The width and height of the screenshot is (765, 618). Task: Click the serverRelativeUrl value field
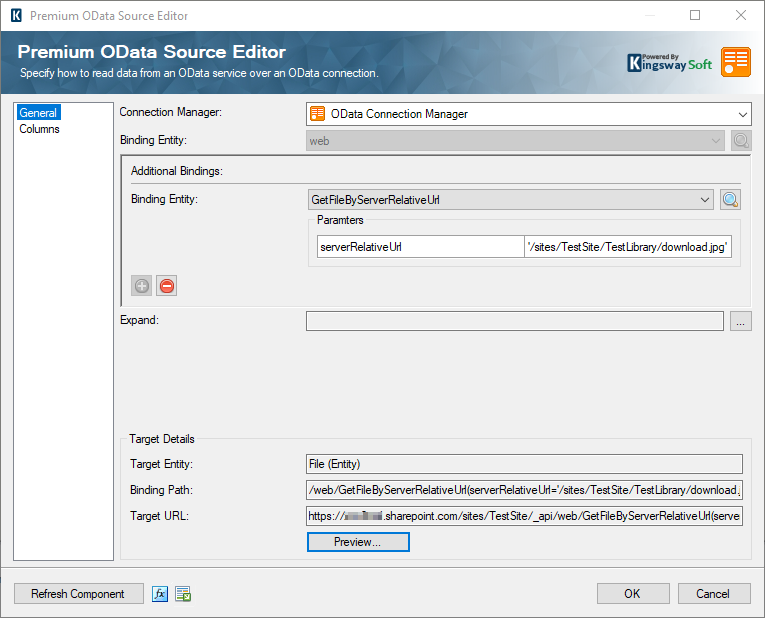tap(627, 247)
